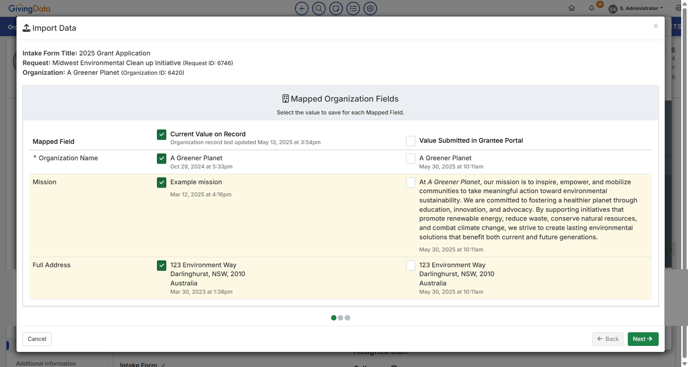Go to home icon in header

(572, 8)
